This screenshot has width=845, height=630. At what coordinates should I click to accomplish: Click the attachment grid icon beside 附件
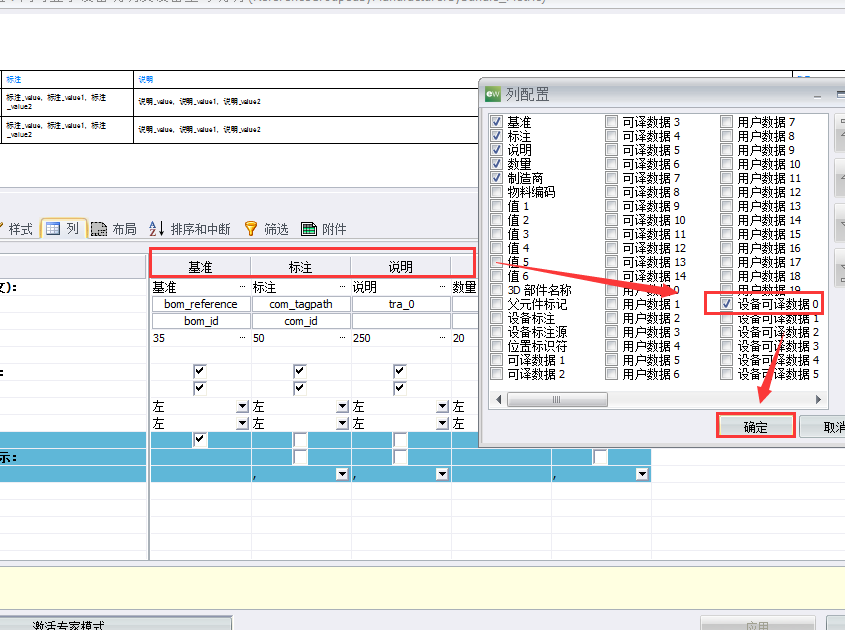(x=309, y=229)
